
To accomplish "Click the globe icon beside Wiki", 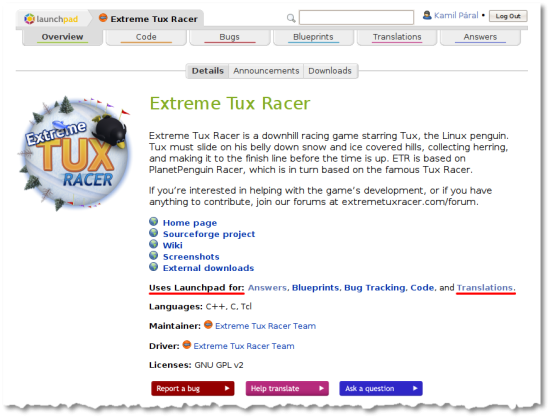I will pyautogui.click(x=153, y=244).
